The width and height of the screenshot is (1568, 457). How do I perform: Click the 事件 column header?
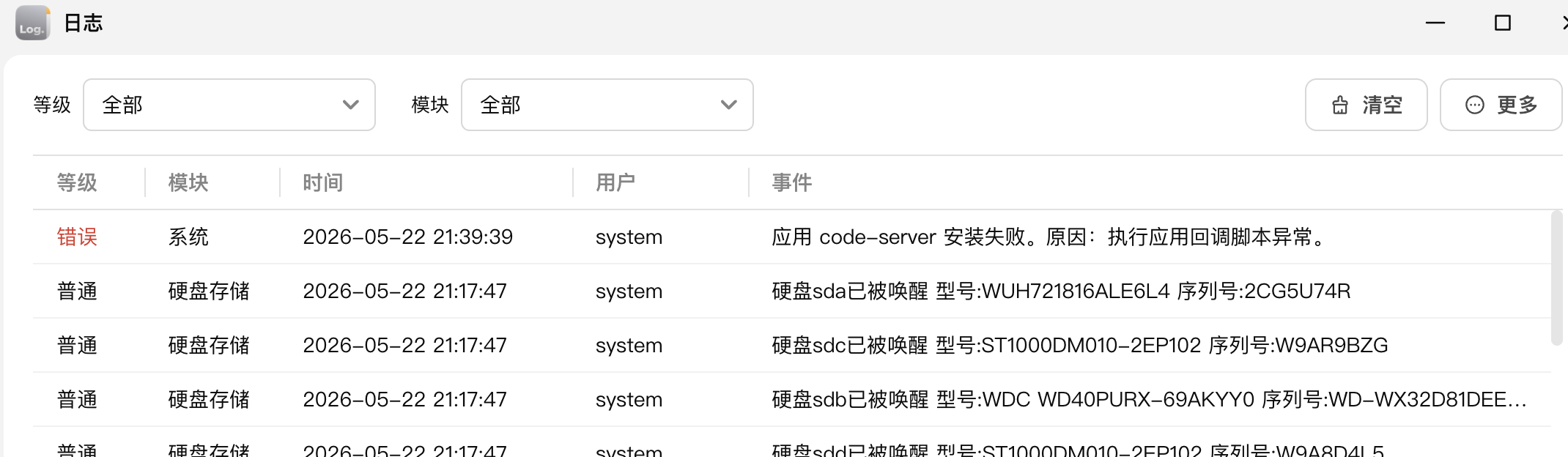(x=792, y=182)
